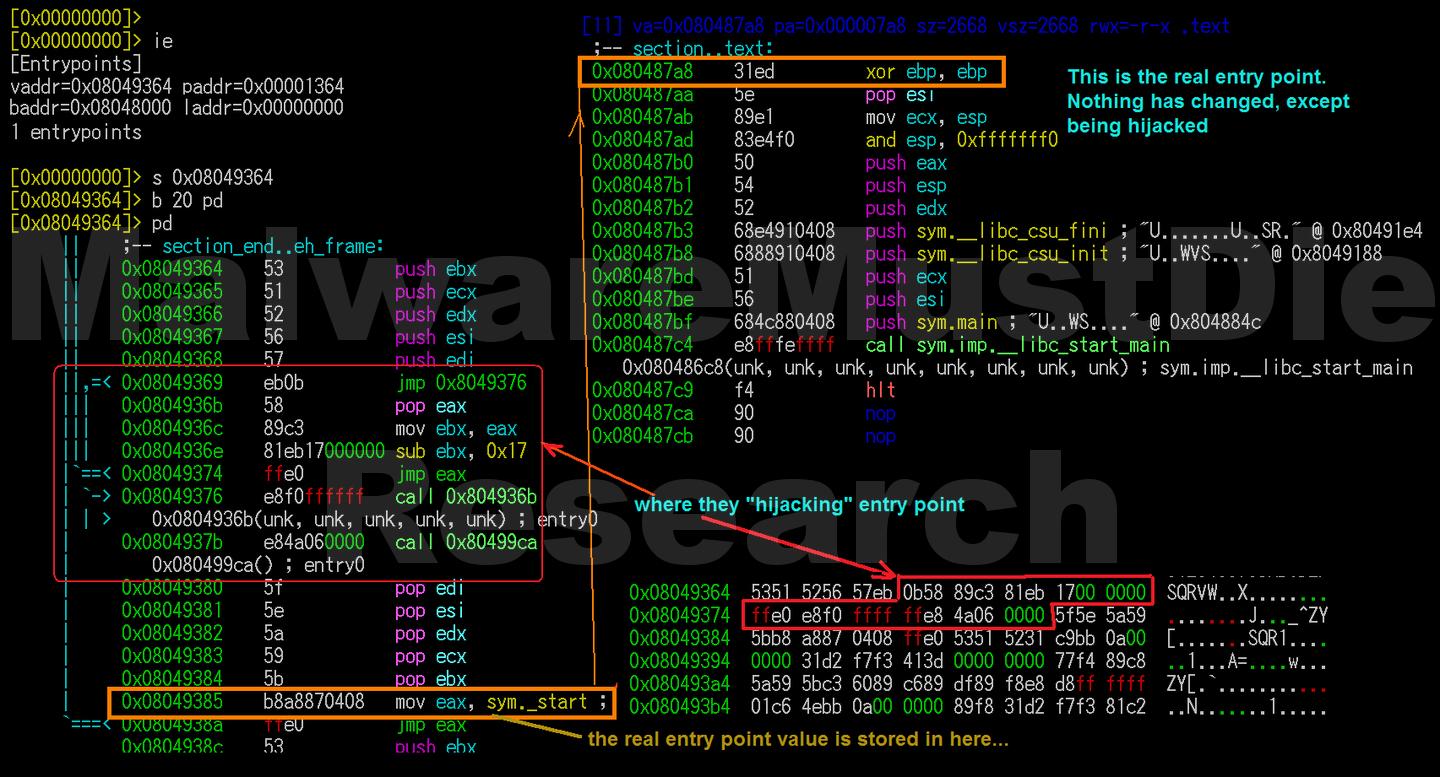Click the "laddr=0x00000000" value
The image size is (1440, 777).
(262, 108)
